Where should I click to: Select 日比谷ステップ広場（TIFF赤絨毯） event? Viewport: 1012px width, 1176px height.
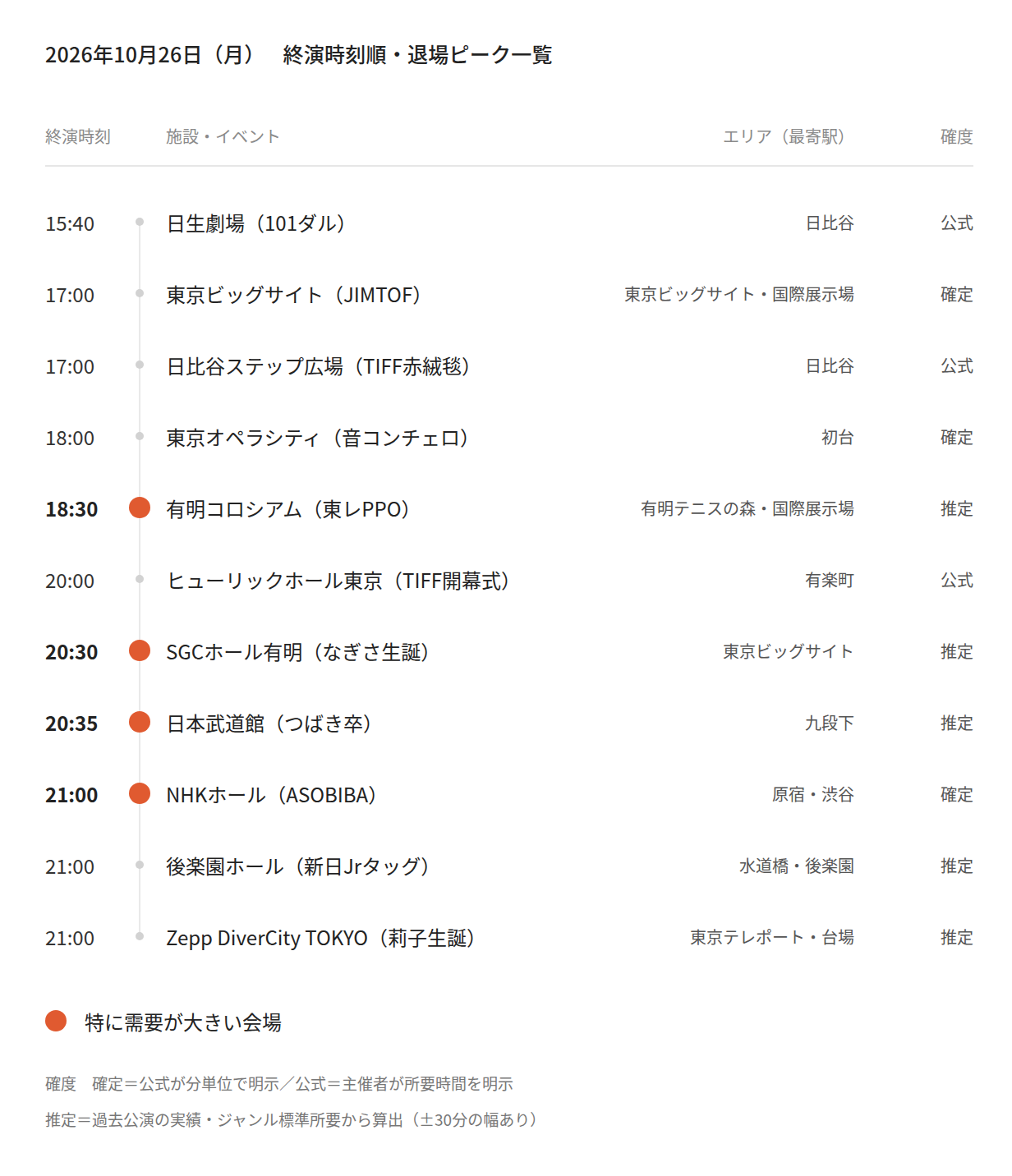tap(319, 366)
